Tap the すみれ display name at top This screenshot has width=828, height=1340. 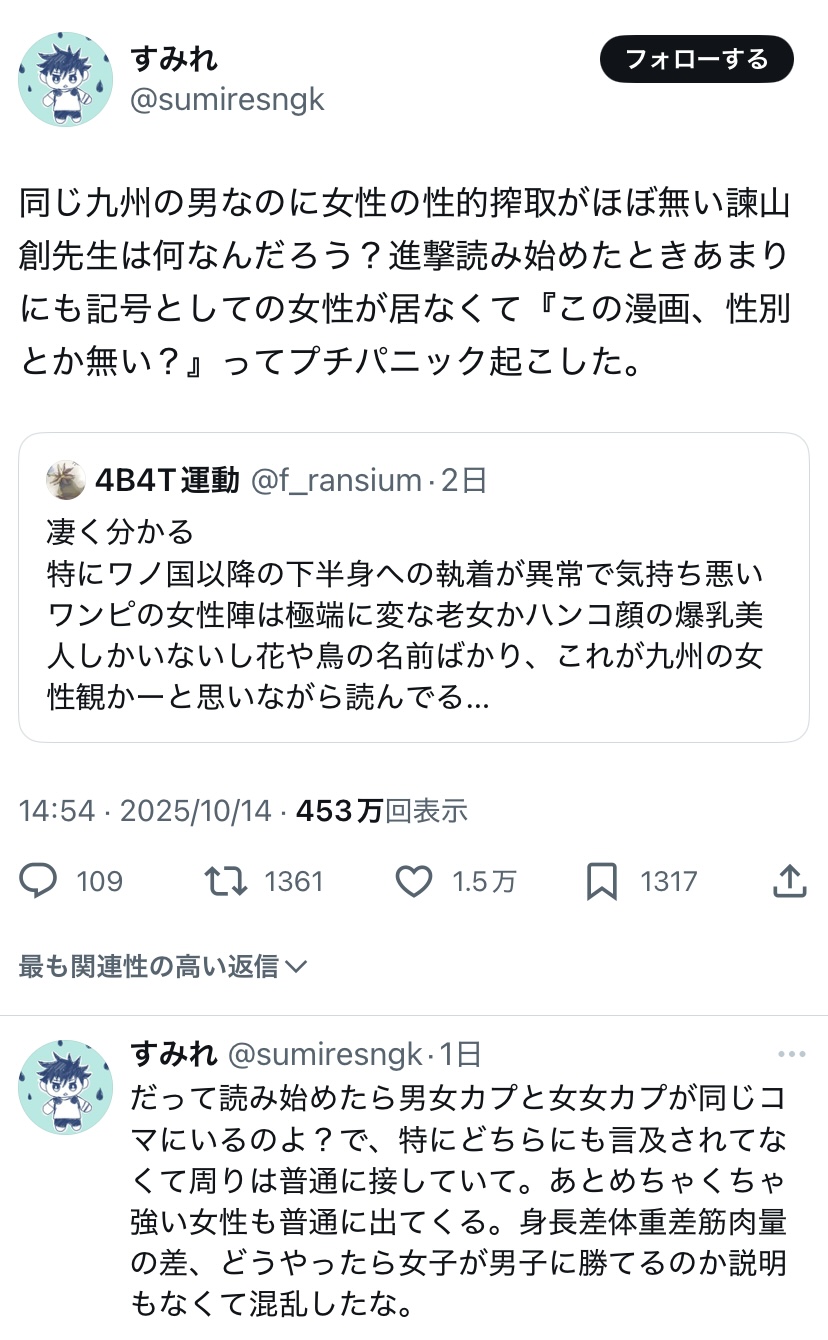click(x=174, y=59)
